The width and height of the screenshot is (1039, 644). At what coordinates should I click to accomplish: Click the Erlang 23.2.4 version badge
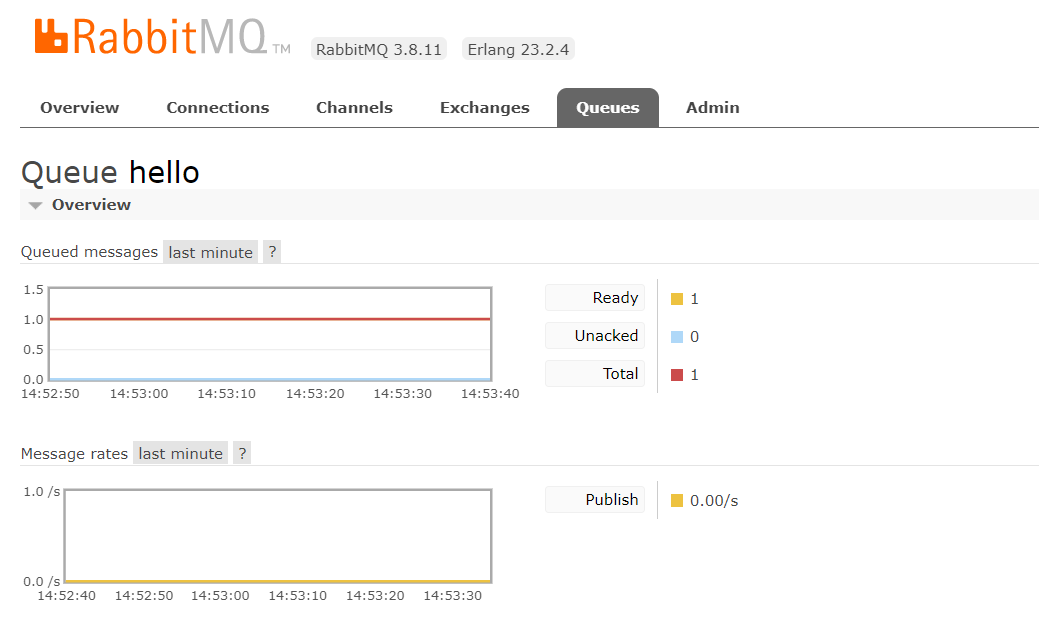518,49
